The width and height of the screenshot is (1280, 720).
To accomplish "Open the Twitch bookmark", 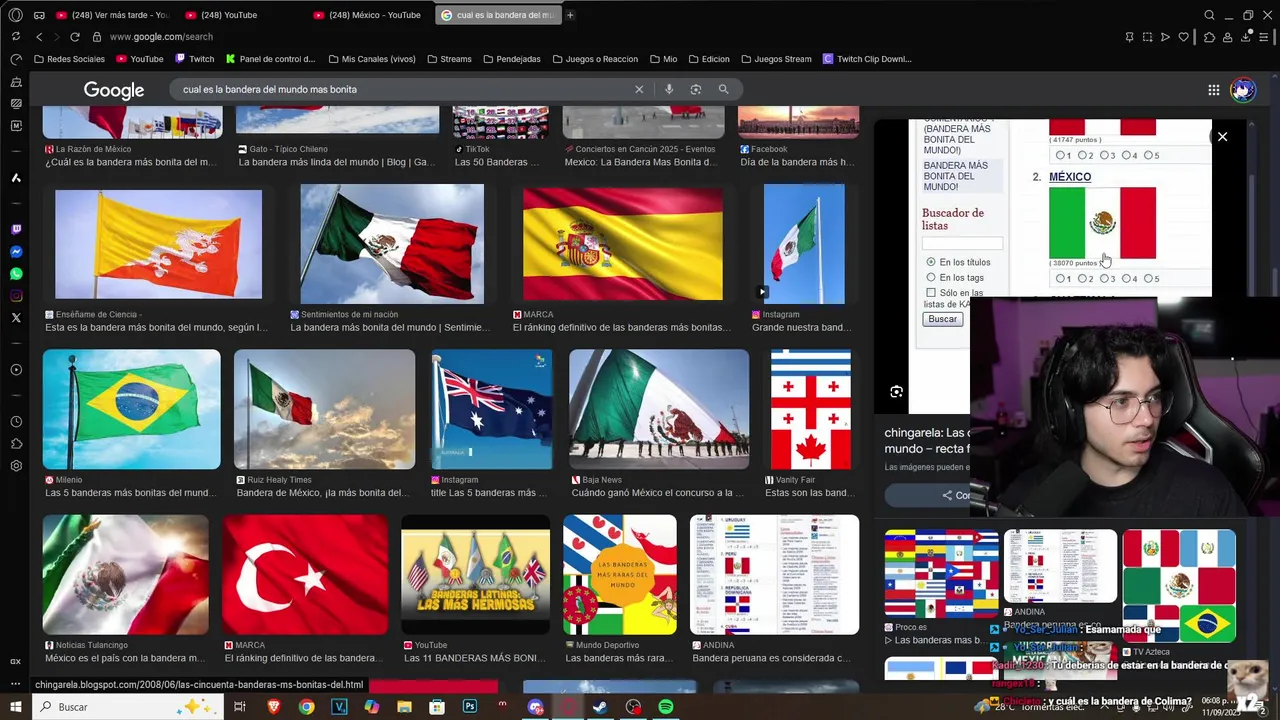I will tap(194, 59).
